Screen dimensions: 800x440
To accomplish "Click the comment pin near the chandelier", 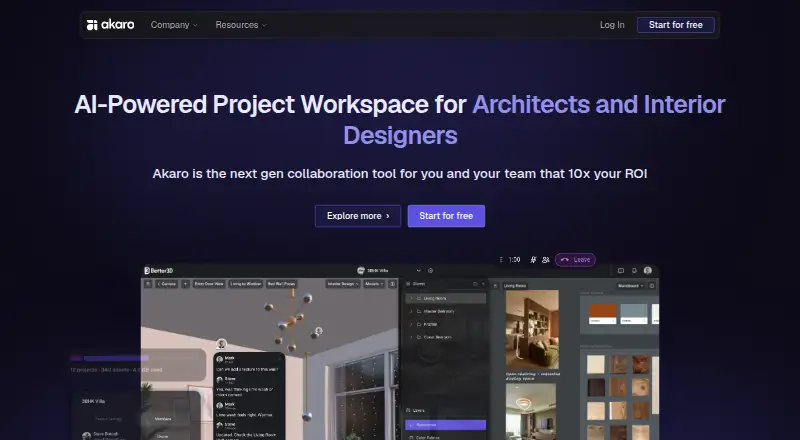I will (x=318, y=331).
